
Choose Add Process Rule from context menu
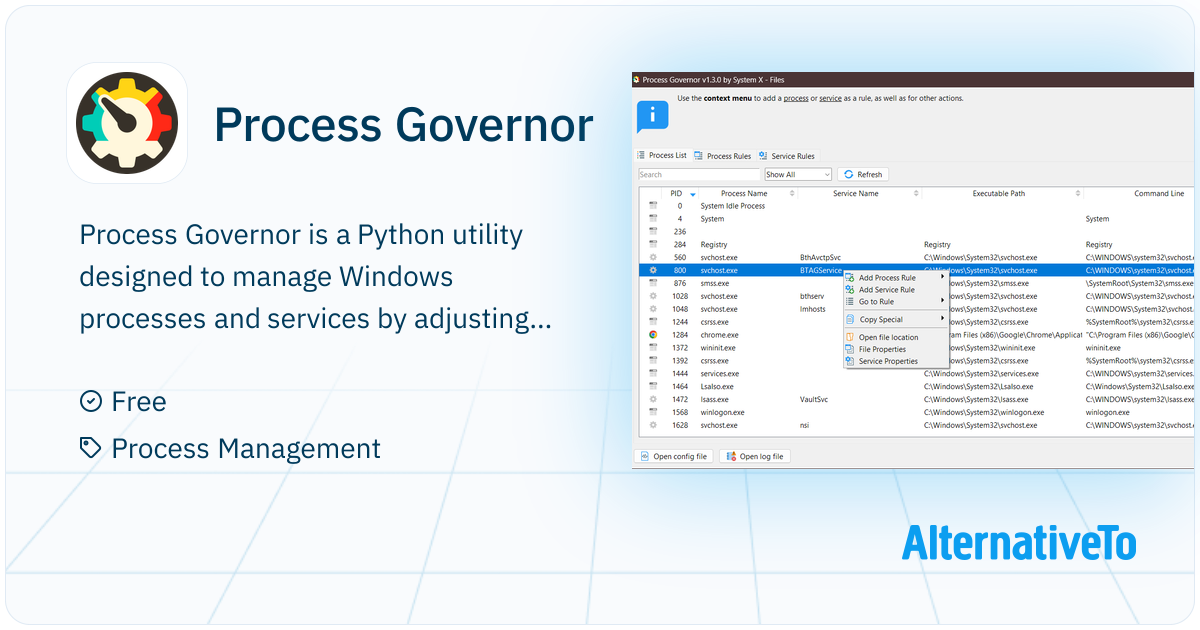[x=895, y=278]
